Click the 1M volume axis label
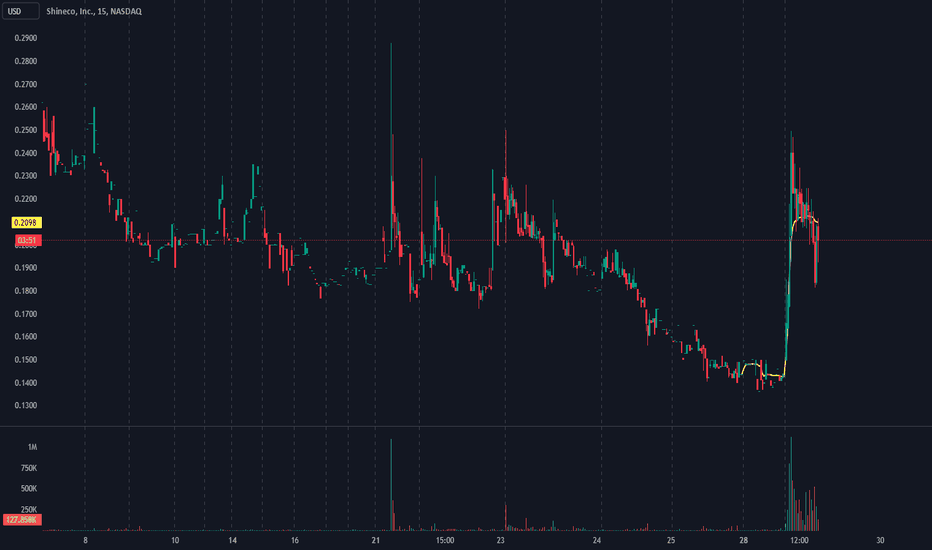Viewport: 932px width, 550px height. [x=32, y=447]
